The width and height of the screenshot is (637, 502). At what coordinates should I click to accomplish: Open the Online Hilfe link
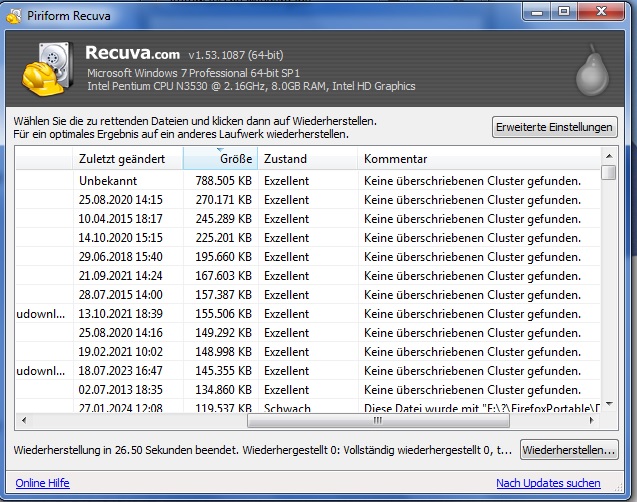click(43, 483)
